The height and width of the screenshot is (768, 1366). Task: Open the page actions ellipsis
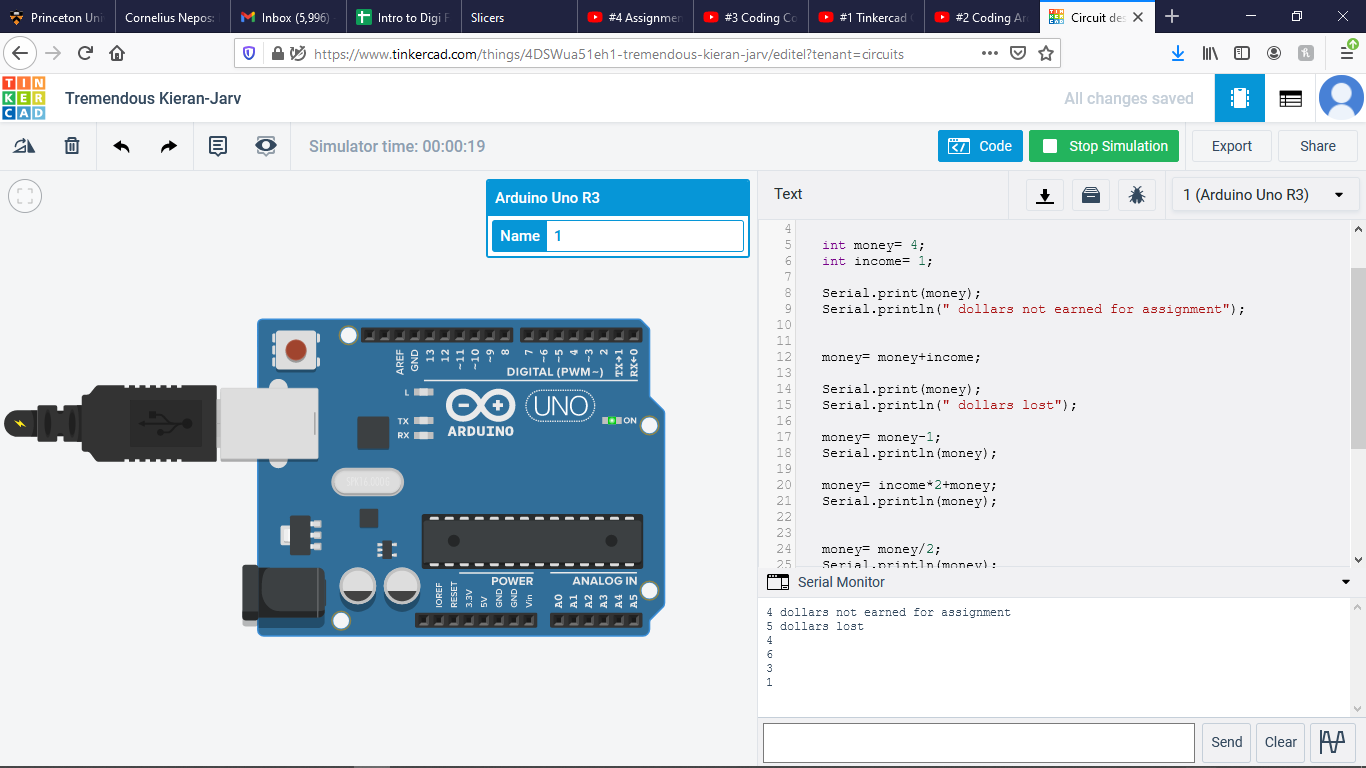point(990,53)
